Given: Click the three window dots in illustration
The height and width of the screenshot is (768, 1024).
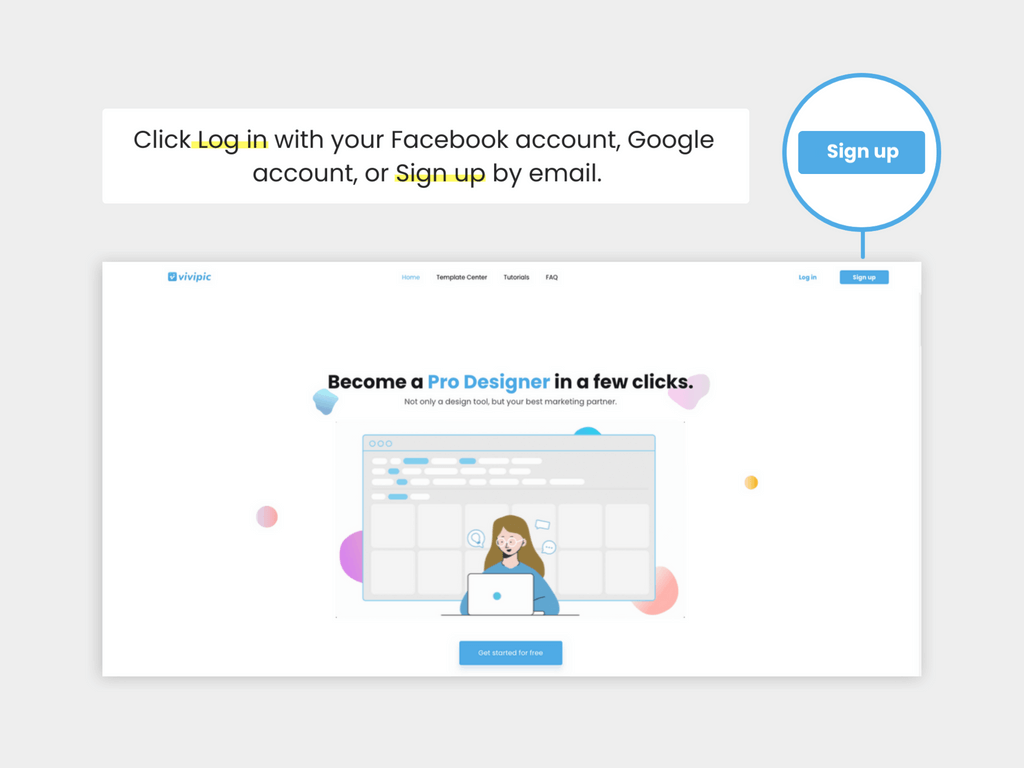Looking at the screenshot, I should [381, 443].
